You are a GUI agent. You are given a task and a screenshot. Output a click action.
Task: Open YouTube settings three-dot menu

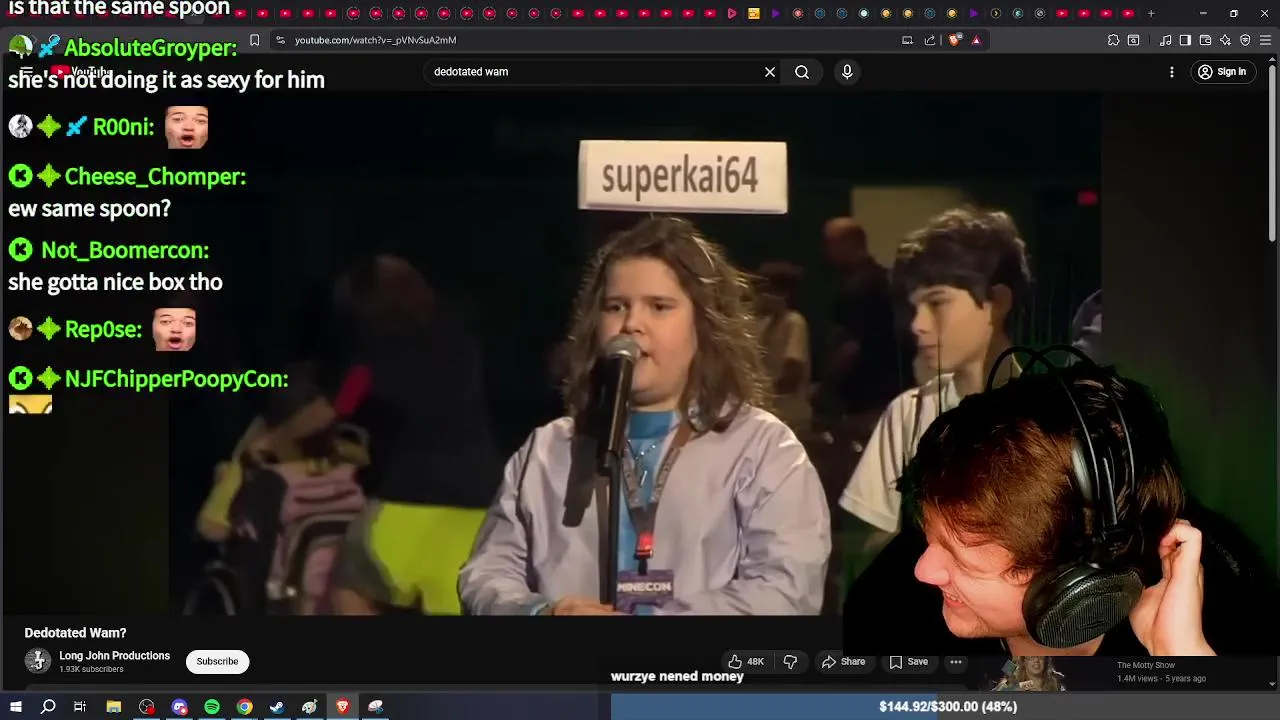(1172, 72)
